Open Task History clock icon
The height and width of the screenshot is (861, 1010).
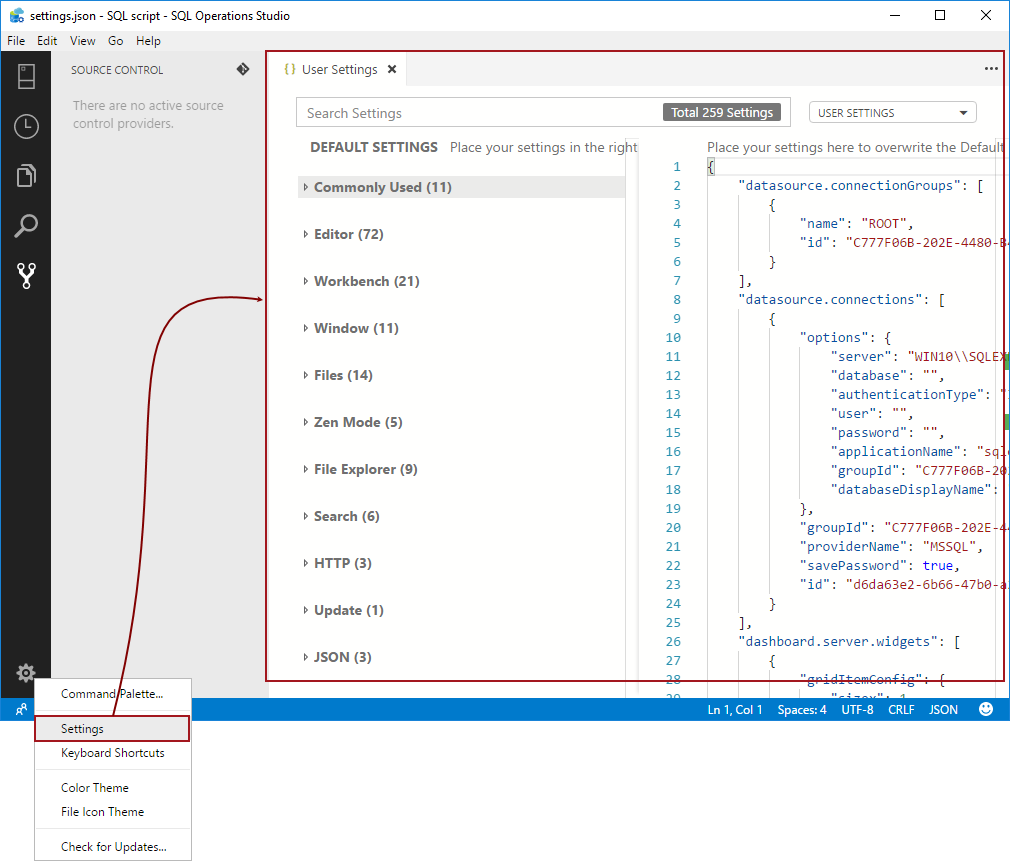pos(26,126)
